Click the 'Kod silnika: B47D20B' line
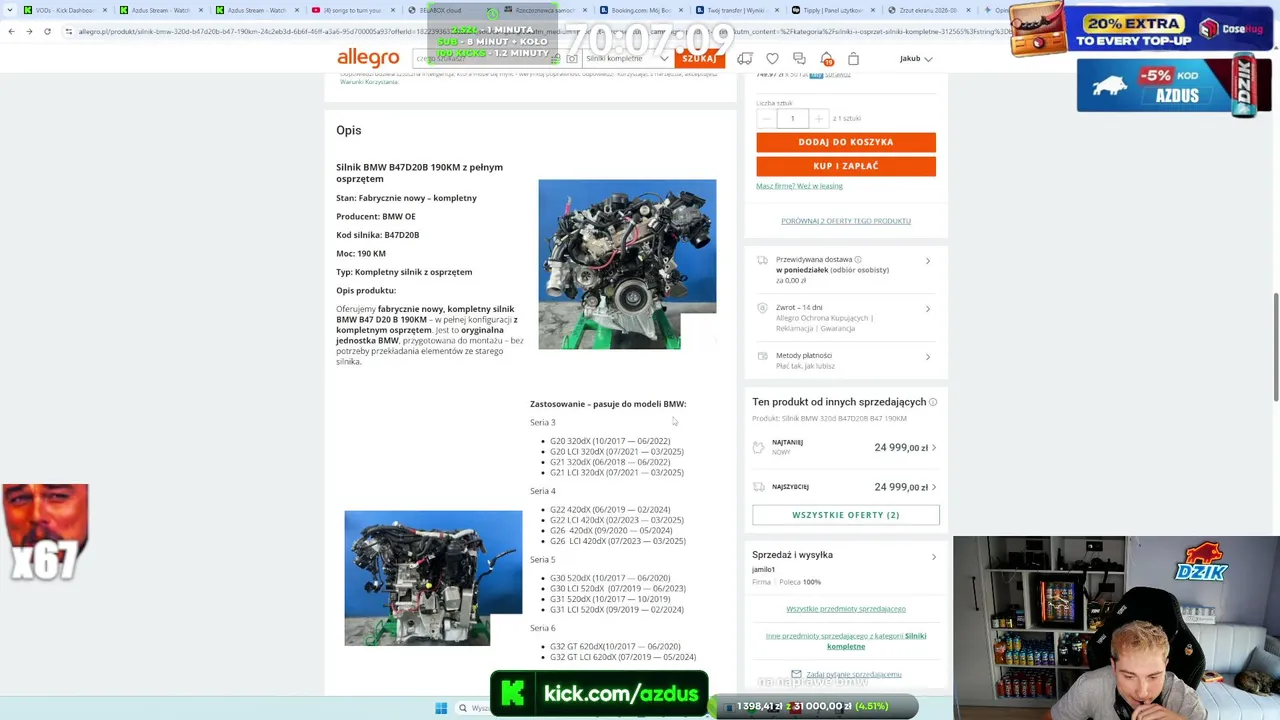The height and width of the screenshot is (720, 1280). pos(378,235)
